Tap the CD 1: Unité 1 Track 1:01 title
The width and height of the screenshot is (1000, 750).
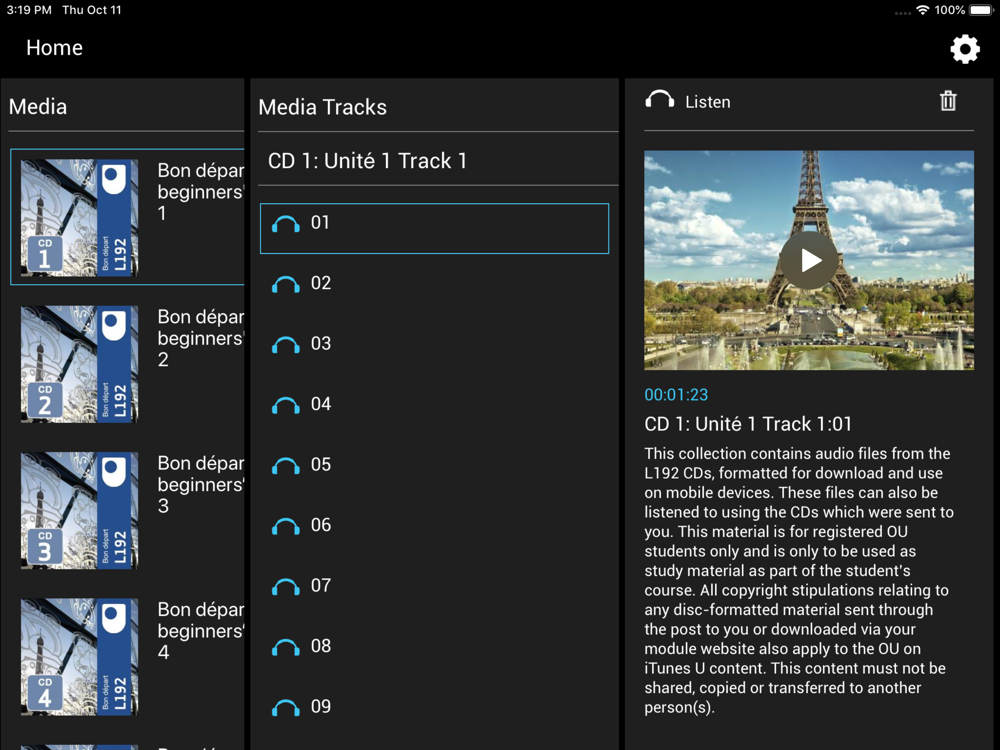click(748, 424)
